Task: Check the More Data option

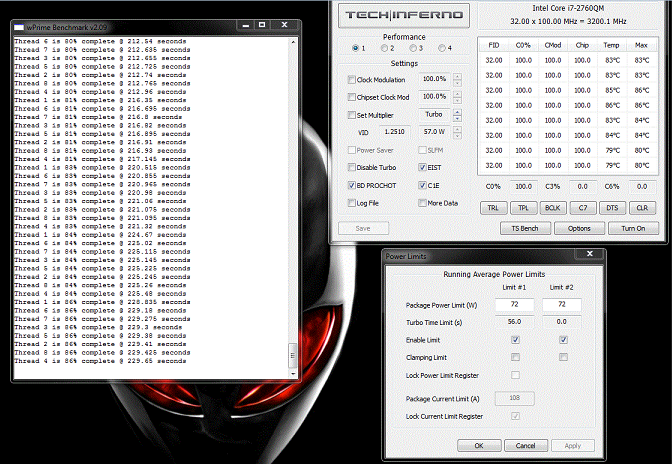Action: (422, 203)
